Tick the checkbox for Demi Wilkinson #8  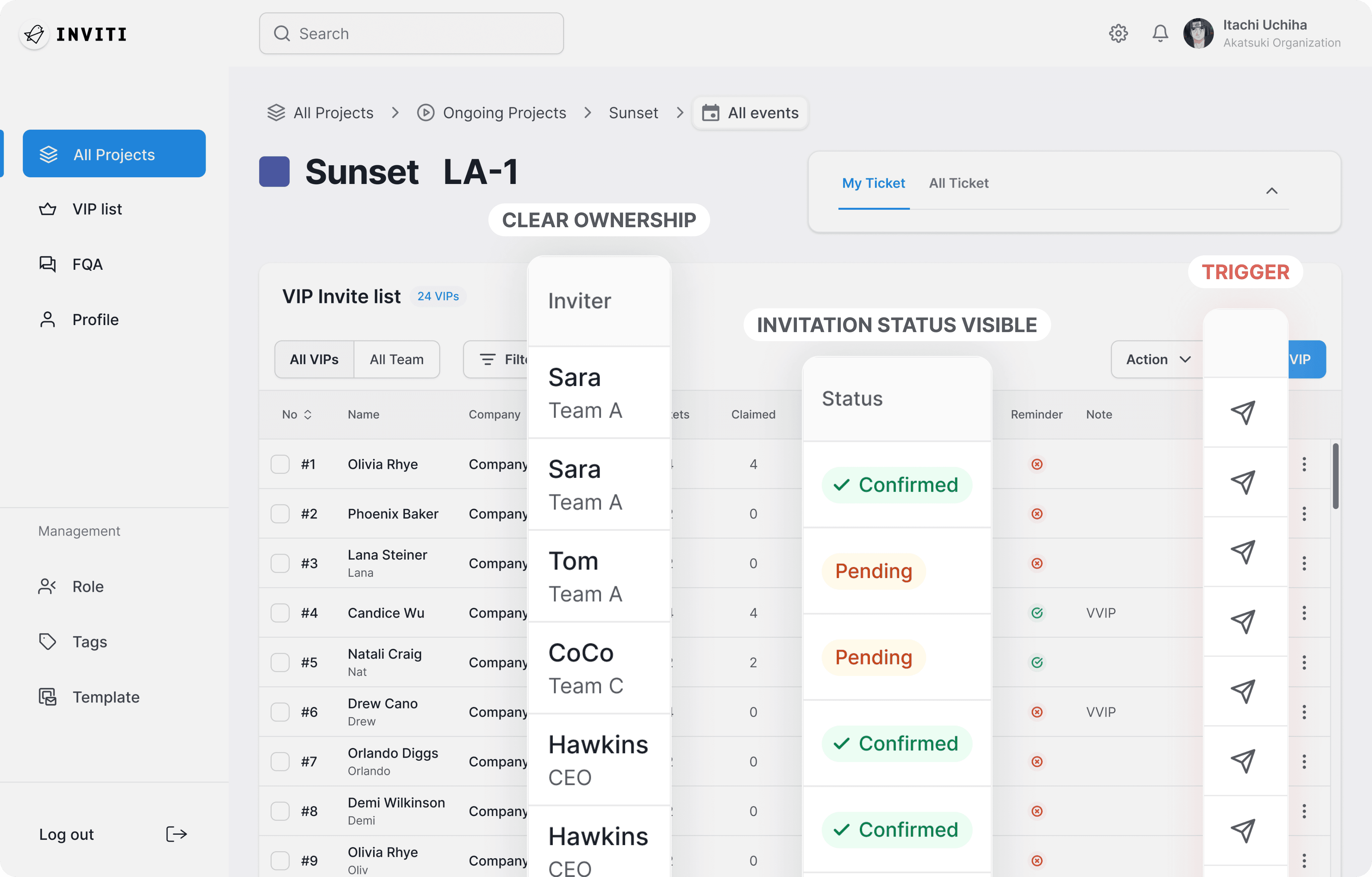(280, 811)
